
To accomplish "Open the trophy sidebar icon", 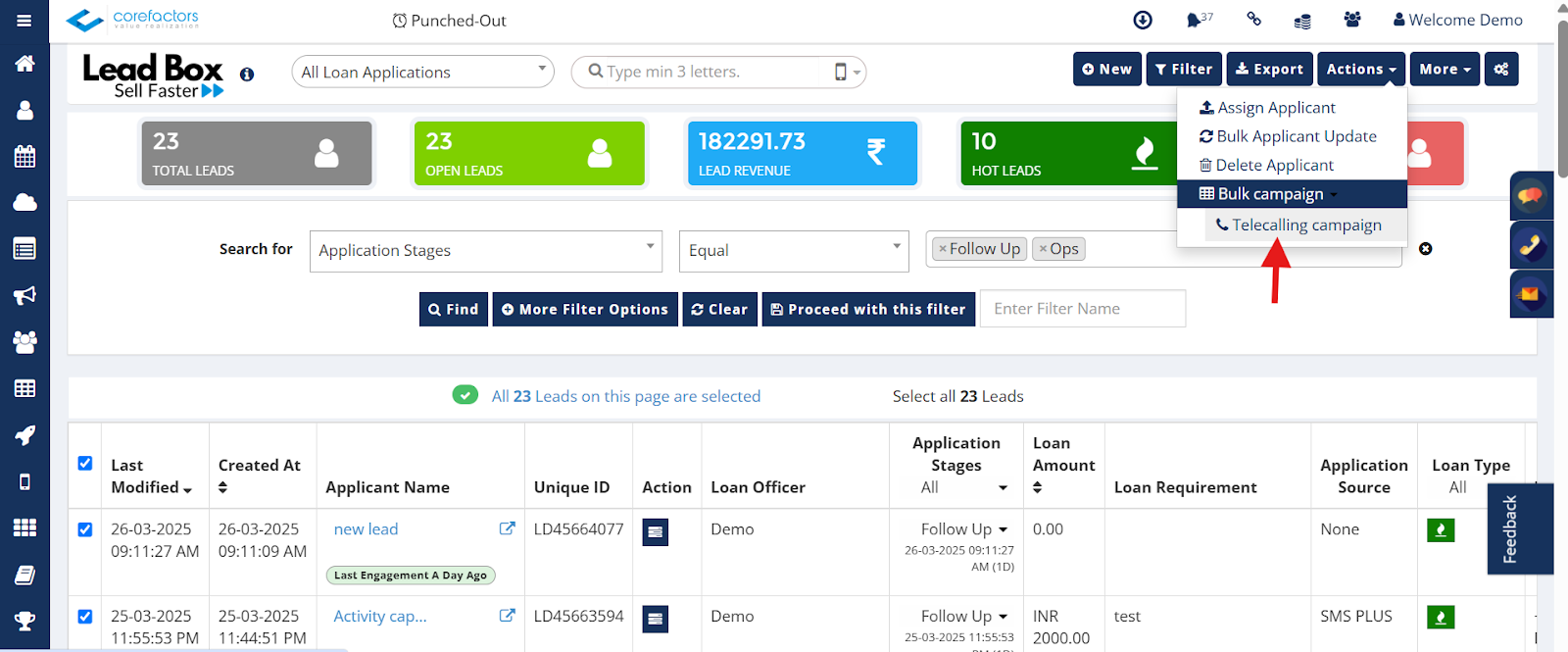I will click(x=24, y=621).
